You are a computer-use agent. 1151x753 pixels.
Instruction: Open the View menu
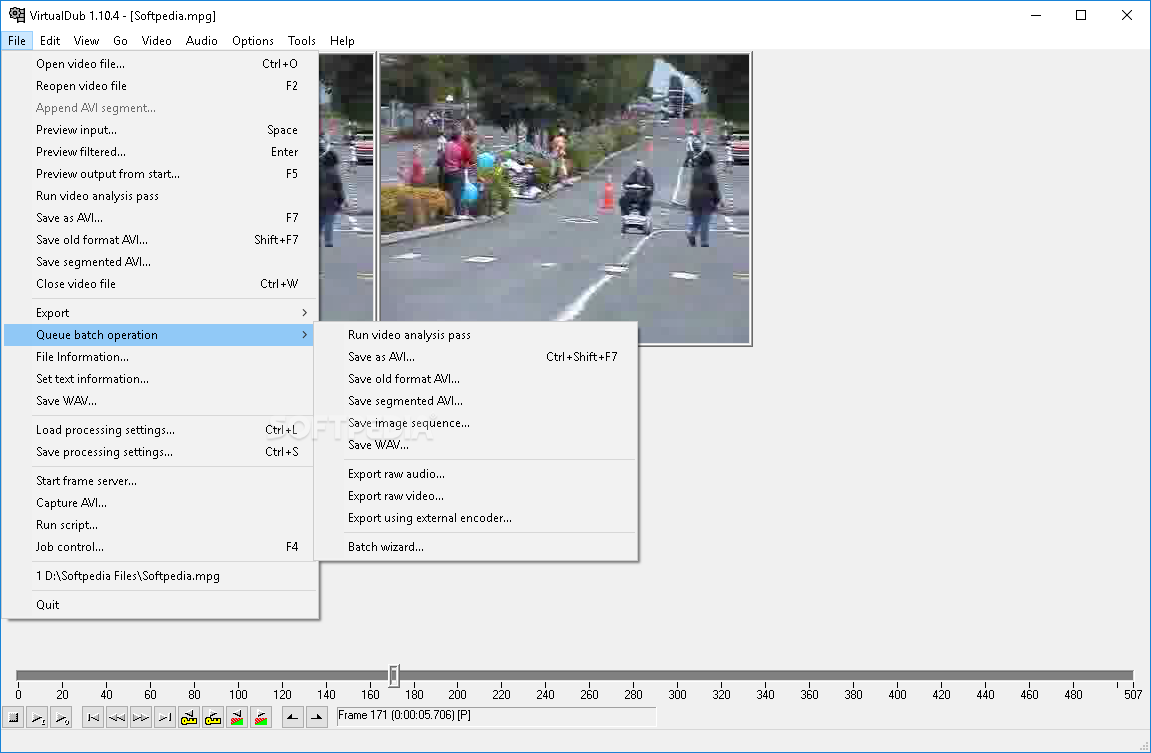(86, 41)
